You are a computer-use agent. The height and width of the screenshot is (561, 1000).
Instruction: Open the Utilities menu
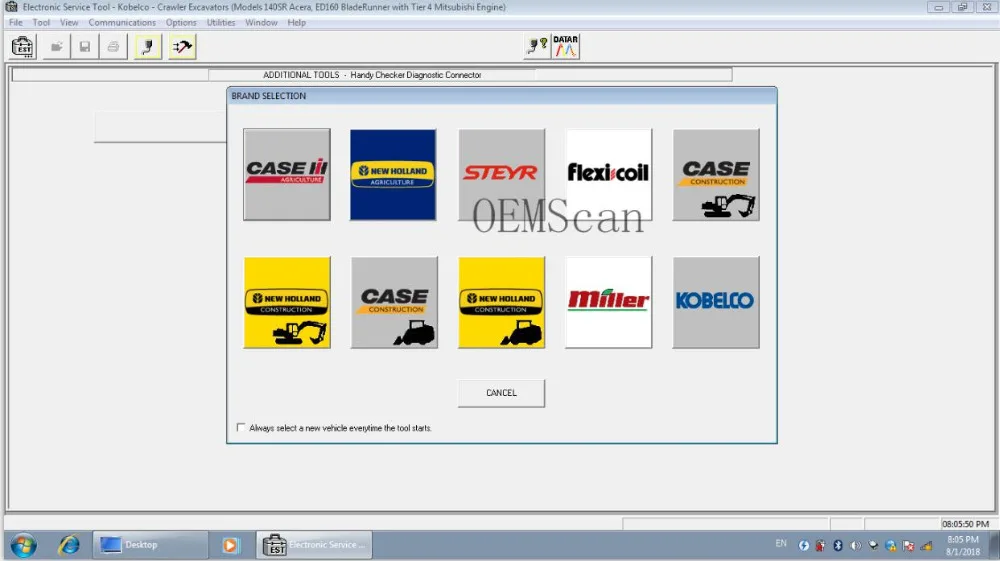[x=221, y=22]
